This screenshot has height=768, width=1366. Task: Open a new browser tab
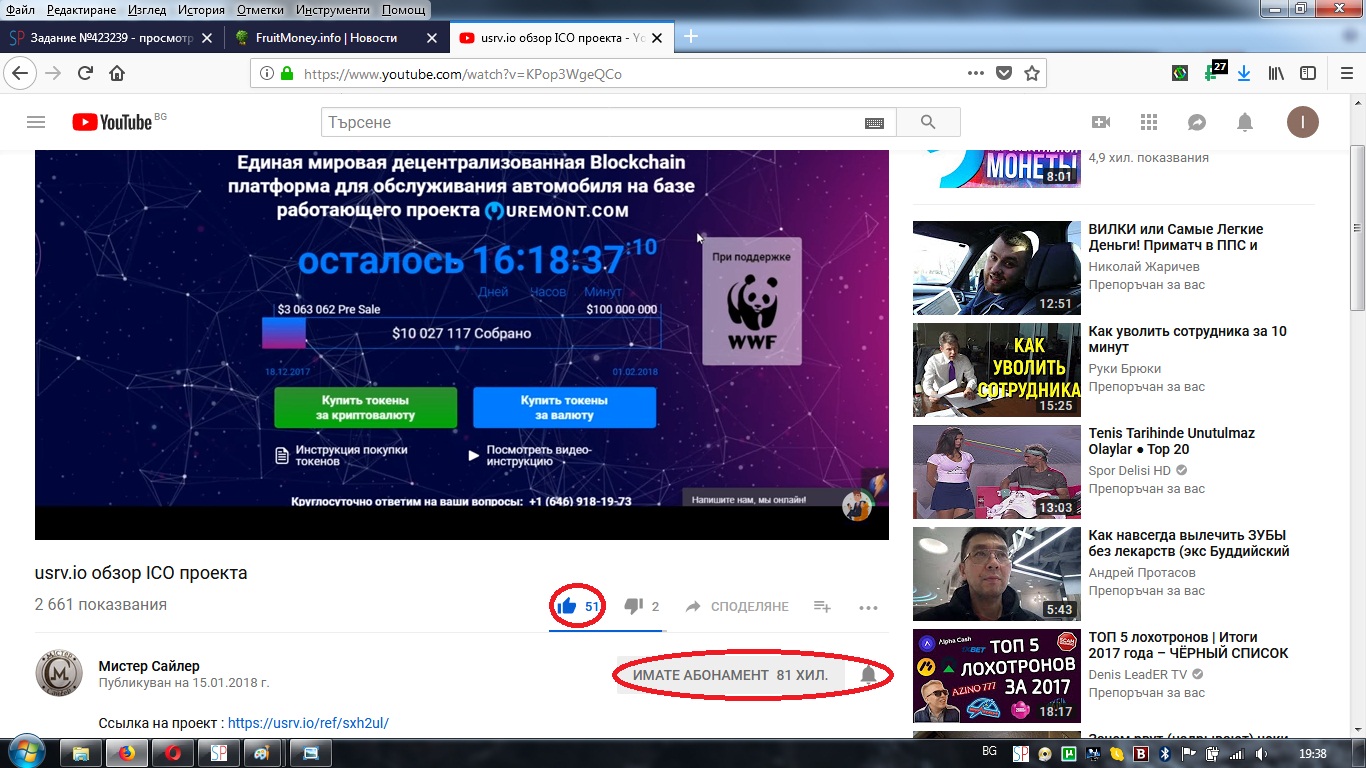(x=690, y=37)
